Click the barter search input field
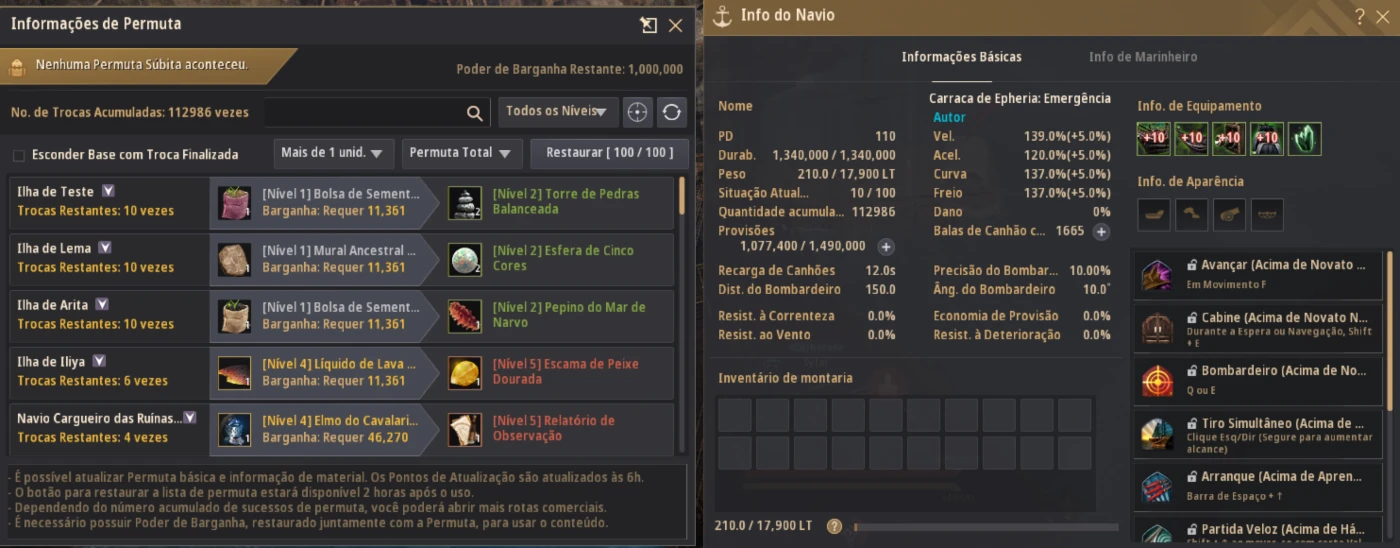This screenshot has width=1400, height=548. click(x=365, y=112)
